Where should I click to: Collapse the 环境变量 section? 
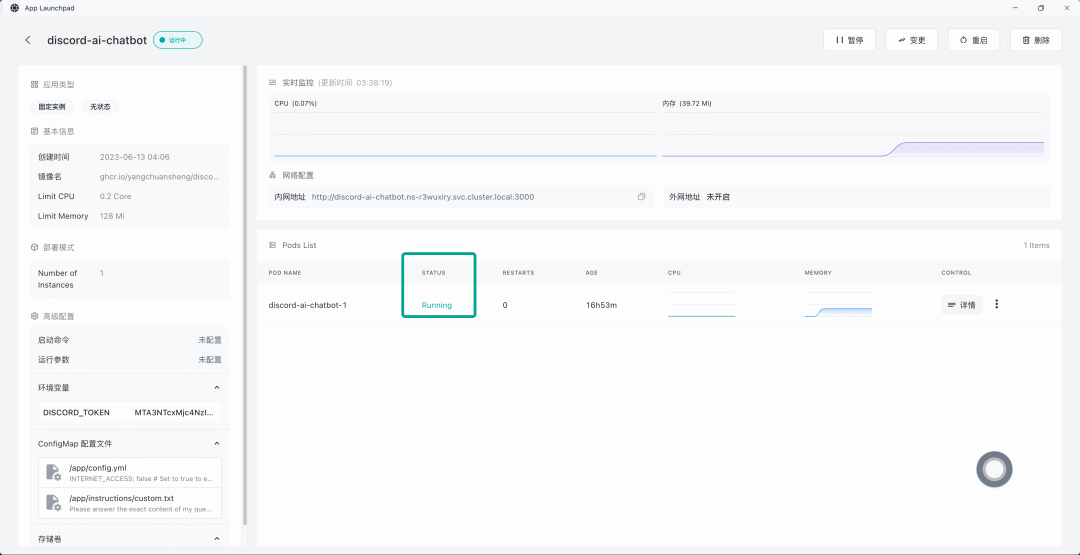click(x=217, y=388)
